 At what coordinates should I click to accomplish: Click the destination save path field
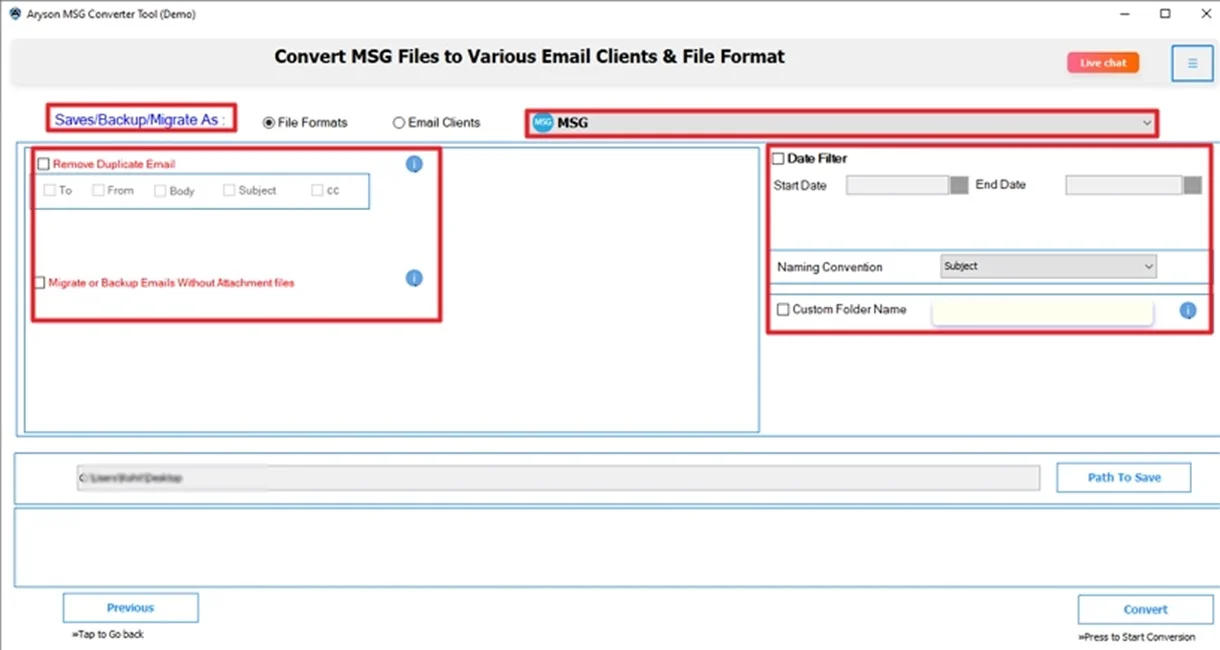click(x=558, y=479)
